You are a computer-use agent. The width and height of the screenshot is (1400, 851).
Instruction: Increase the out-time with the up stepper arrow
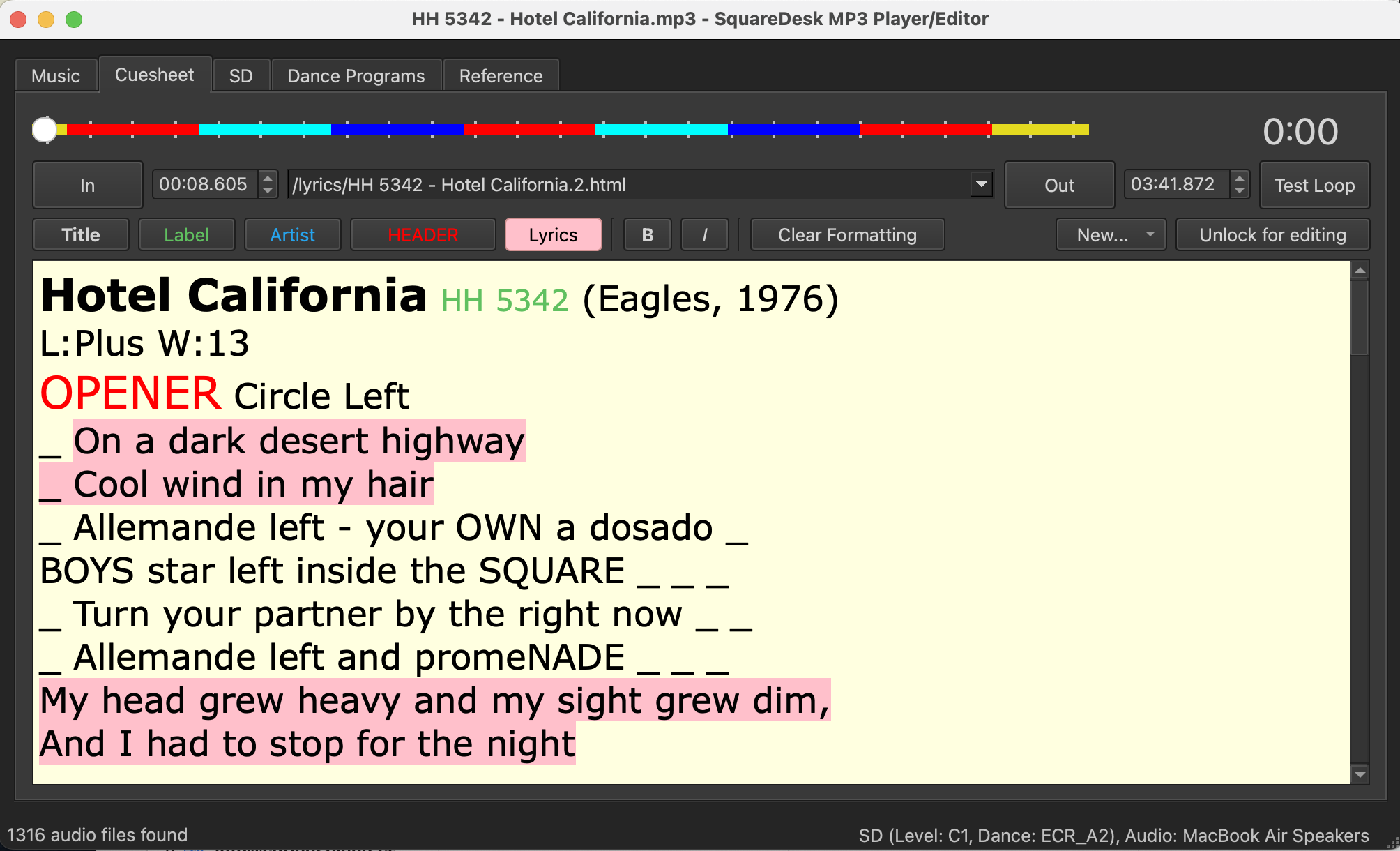click(x=1239, y=178)
